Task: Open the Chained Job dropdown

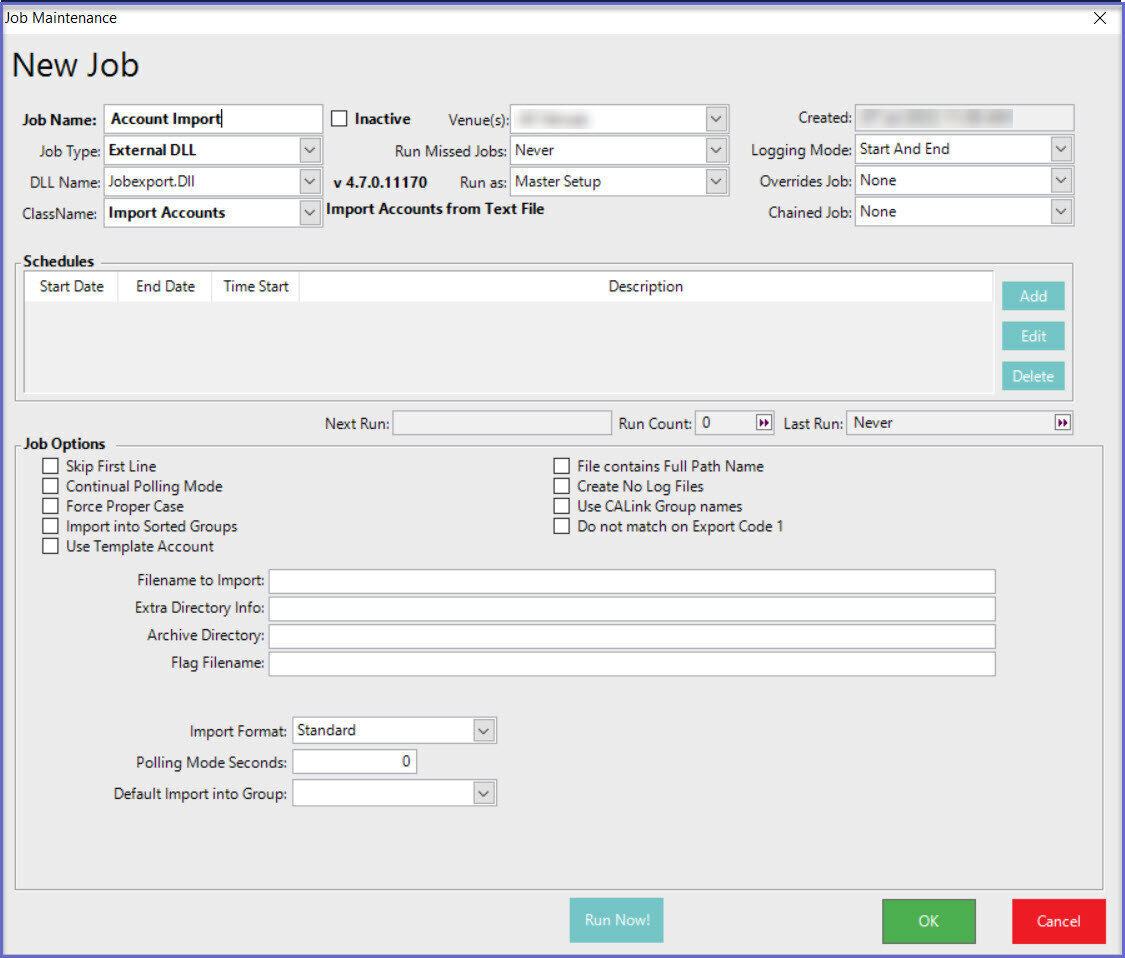Action: tap(1061, 212)
